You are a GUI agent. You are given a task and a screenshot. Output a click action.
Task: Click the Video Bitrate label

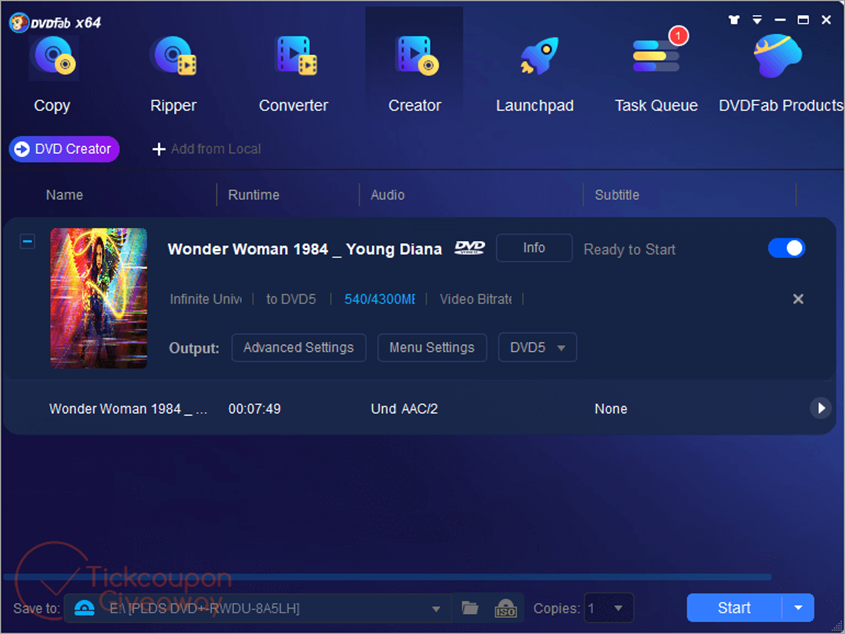pyautogui.click(x=475, y=299)
